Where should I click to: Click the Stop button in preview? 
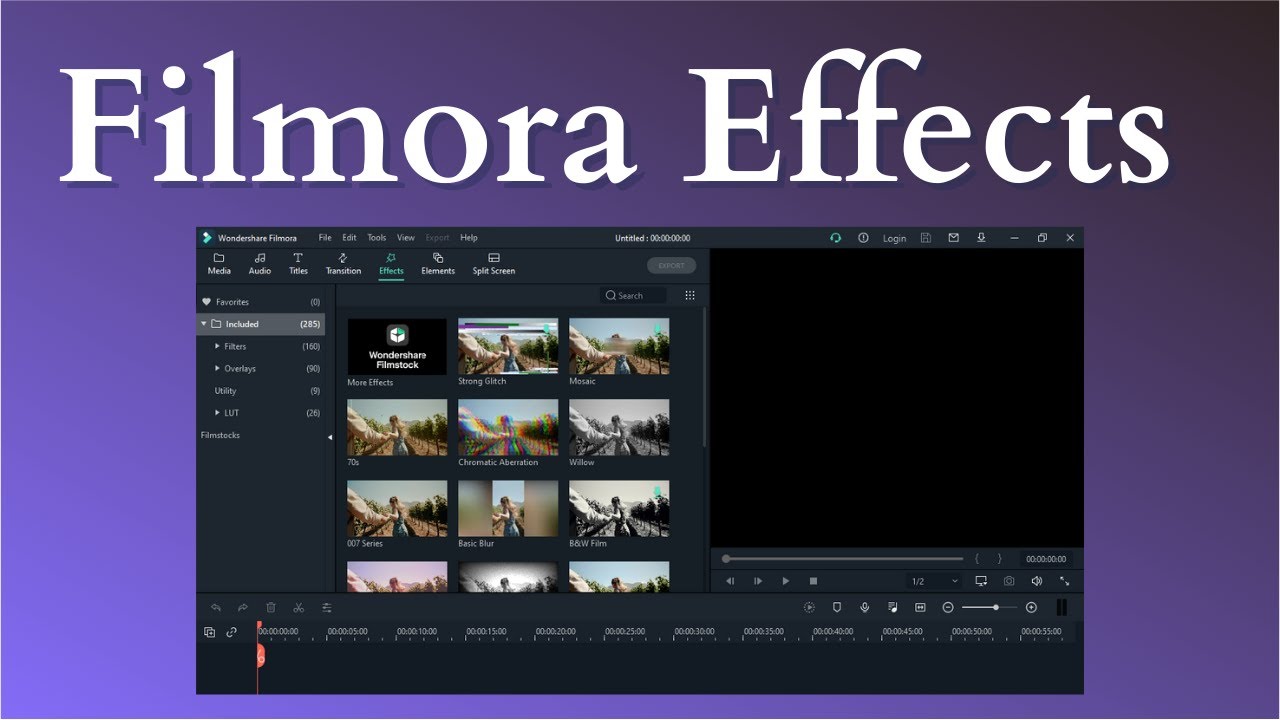[813, 581]
